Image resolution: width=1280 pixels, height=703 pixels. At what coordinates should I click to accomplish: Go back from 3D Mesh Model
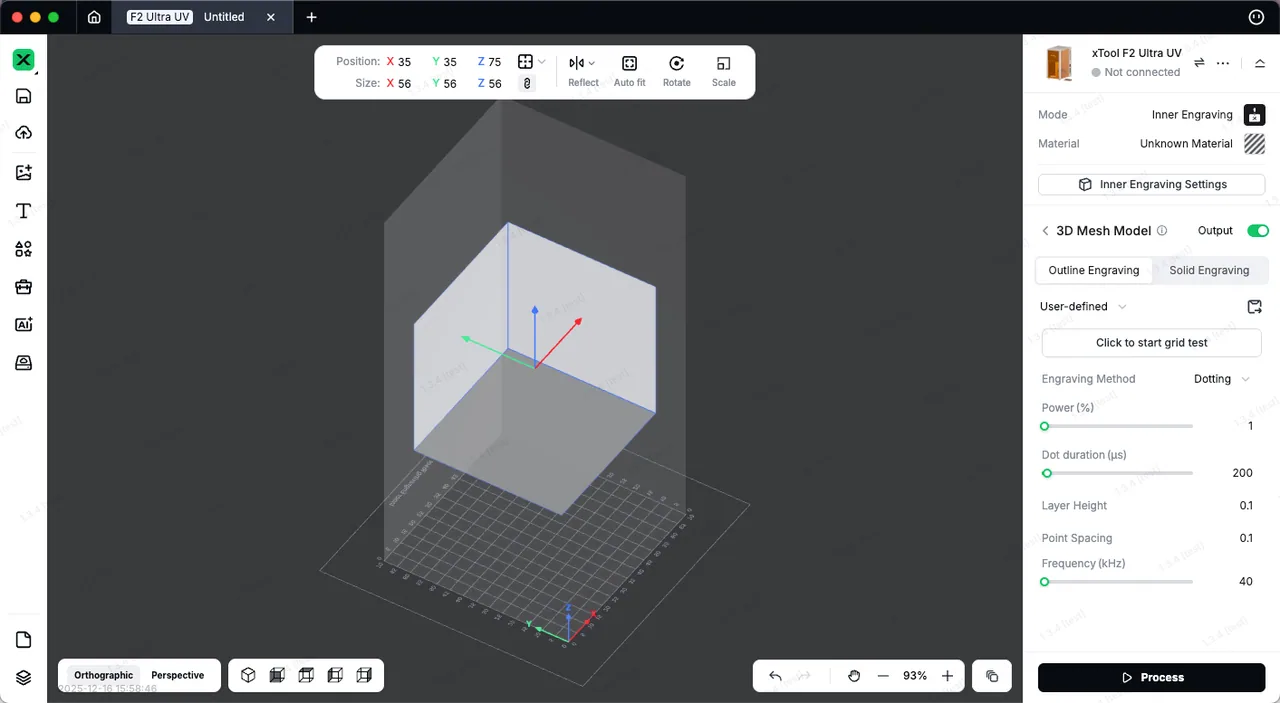pos(1045,231)
